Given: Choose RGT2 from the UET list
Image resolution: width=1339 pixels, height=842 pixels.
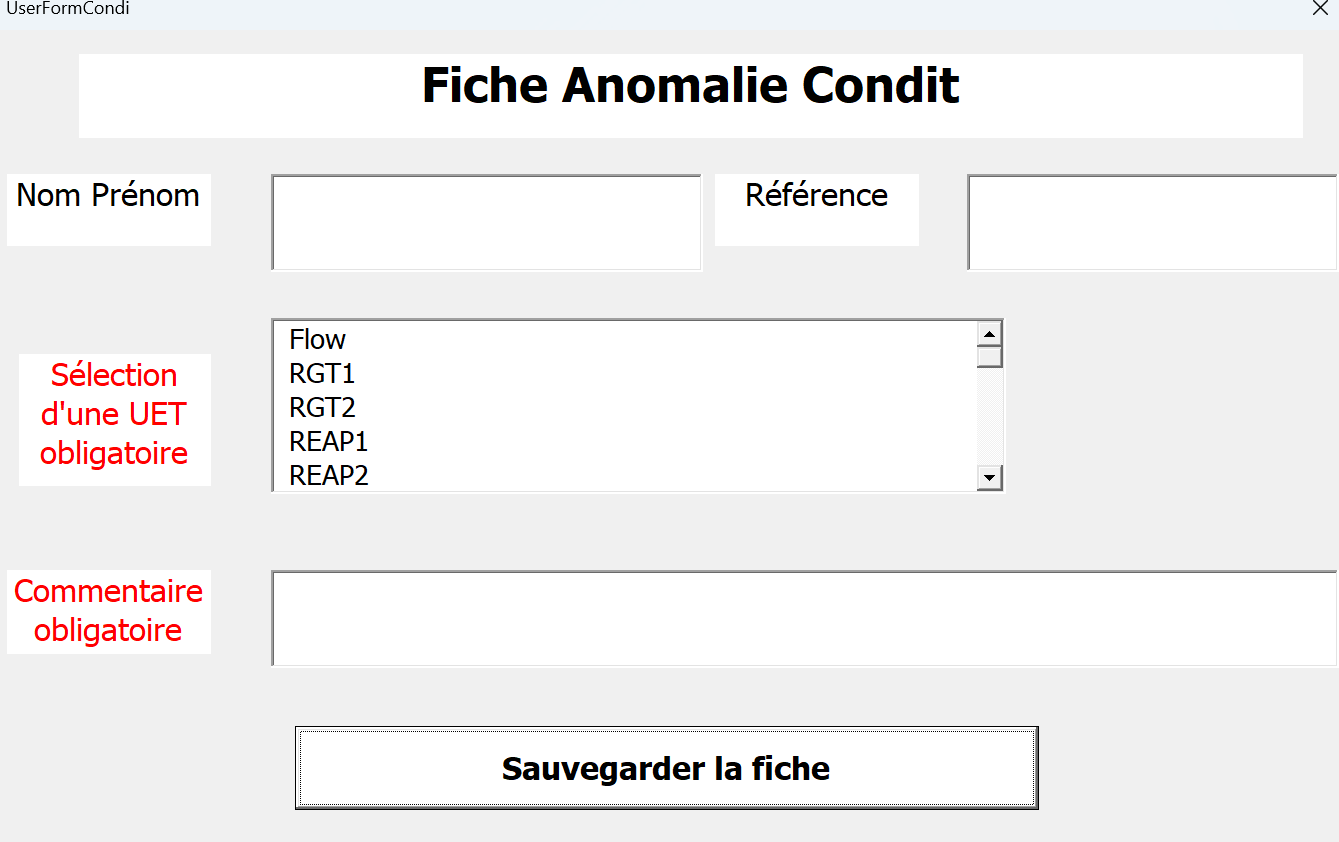Looking at the screenshot, I should click(322, 408).
